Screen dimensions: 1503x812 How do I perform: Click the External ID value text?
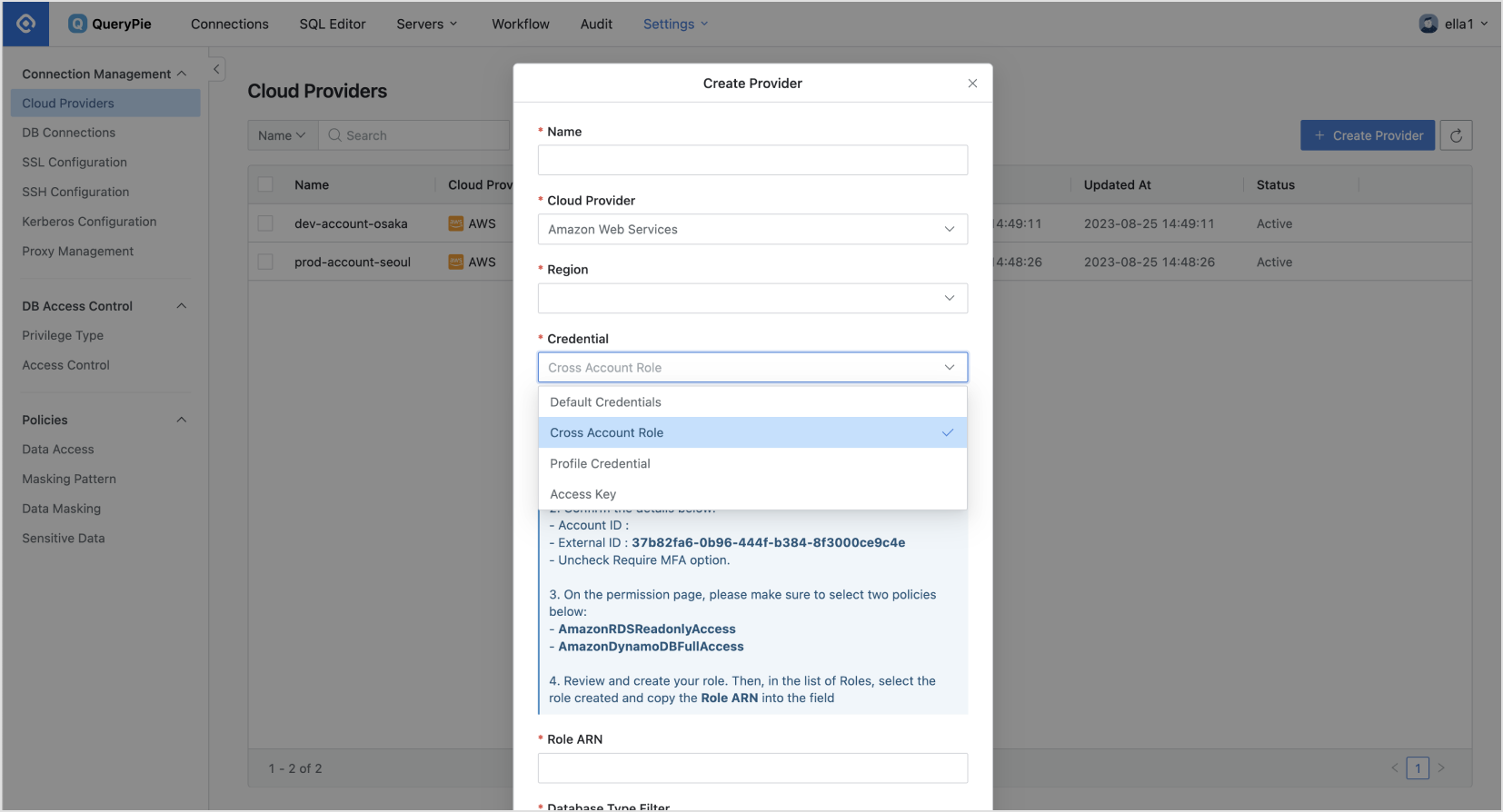coord(768,542)
